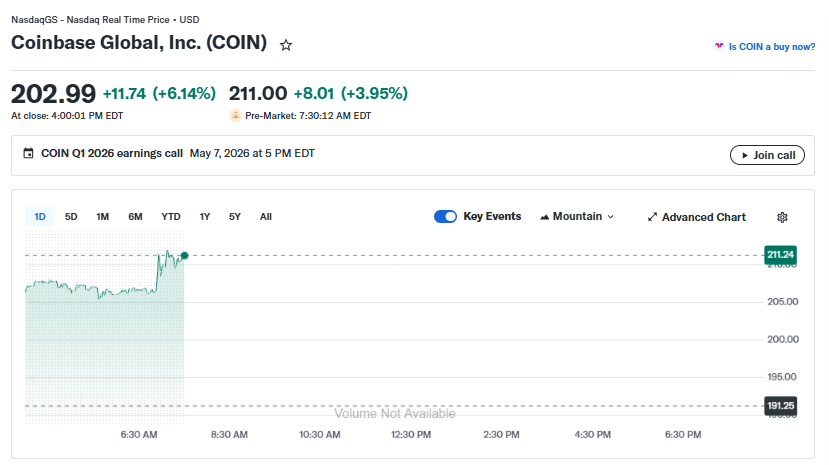Click the current price marker dot on chart
This screenshot has height=465, width=829.
[x=185, y=256]
